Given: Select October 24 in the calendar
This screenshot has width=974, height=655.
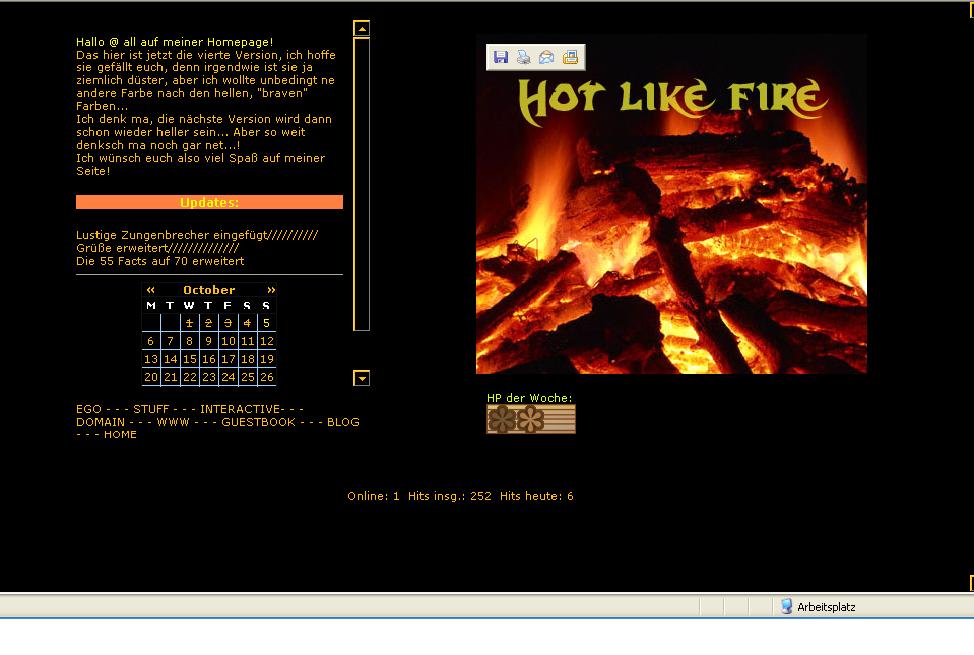Looking at the screenshot, I should pyautogui.click(x=228, y=377).
